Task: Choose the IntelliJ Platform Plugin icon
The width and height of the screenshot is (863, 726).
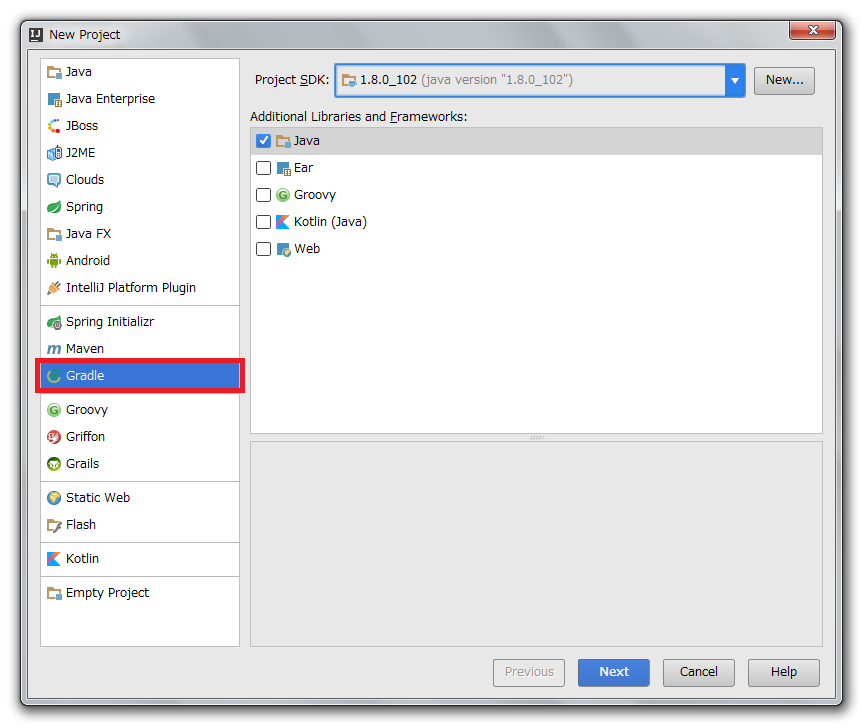Action: [54, 288]
